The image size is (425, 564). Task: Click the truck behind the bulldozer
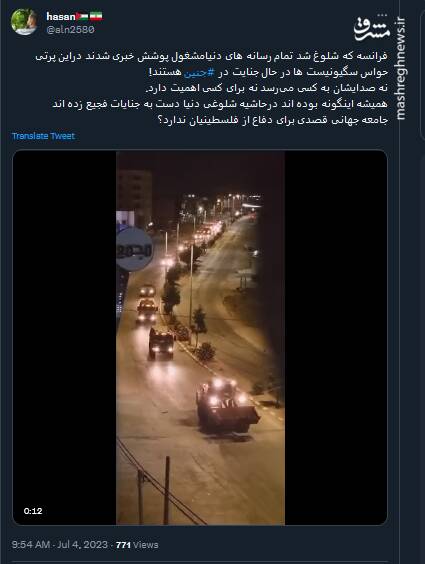(161, 344)
